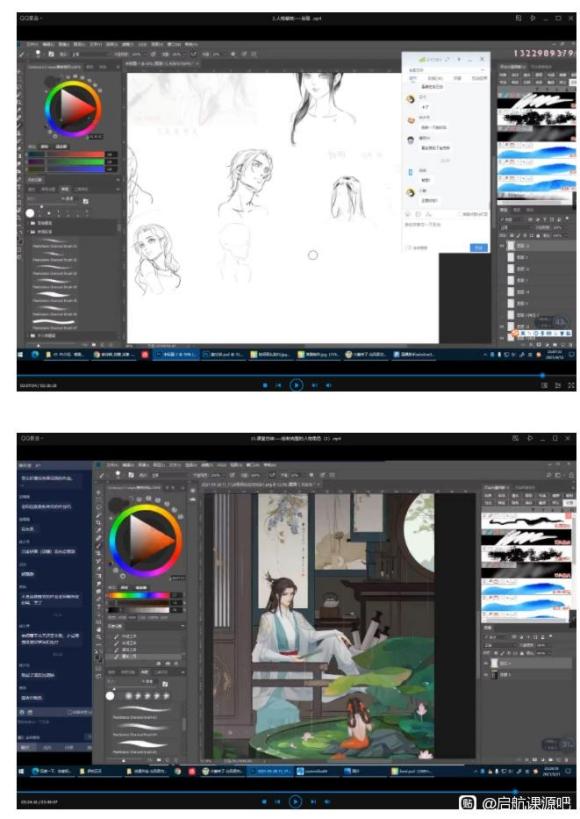Tick the checkbox beside the chat send button
This screenshot has width=580, height=819.
(x=409, y=248)
